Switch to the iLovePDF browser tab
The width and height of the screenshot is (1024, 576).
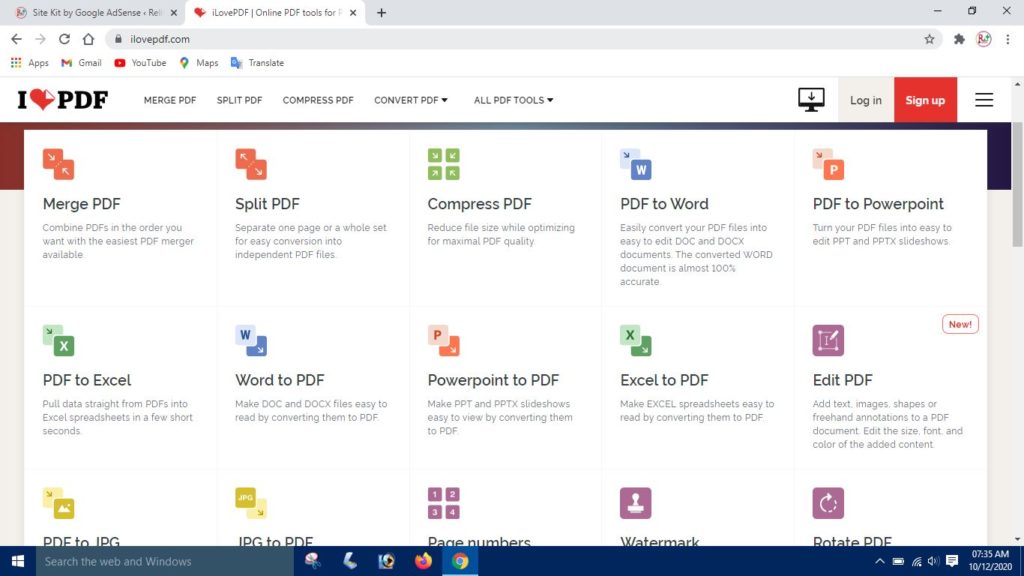(x=274, y=12)
